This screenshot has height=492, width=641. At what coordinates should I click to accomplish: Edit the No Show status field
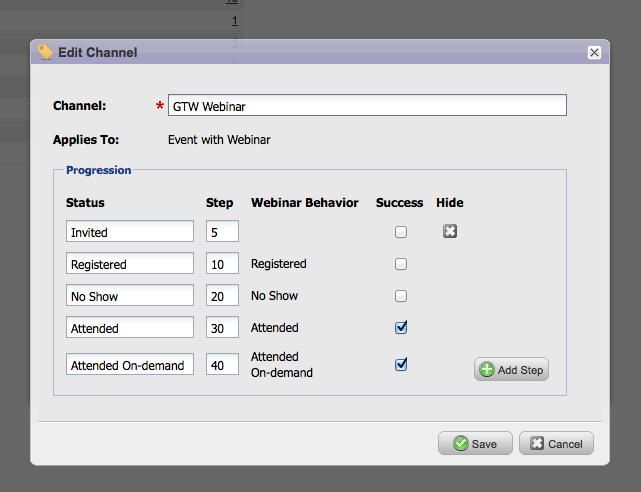click(x=130, y=296)
